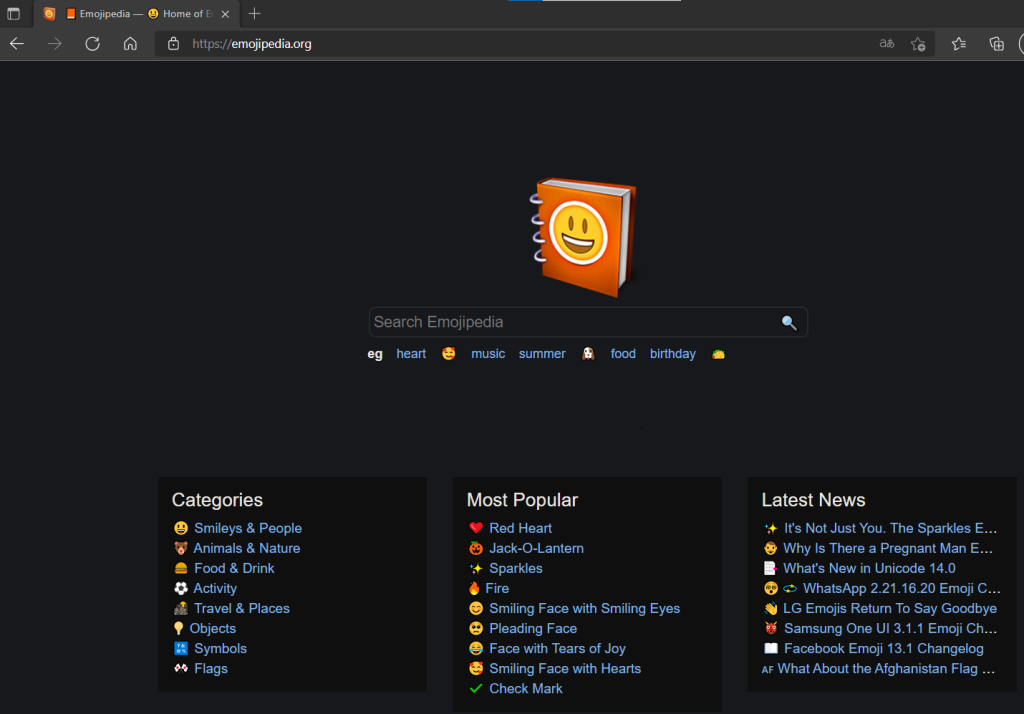Click the browser Forward arrow

(55, 44)
